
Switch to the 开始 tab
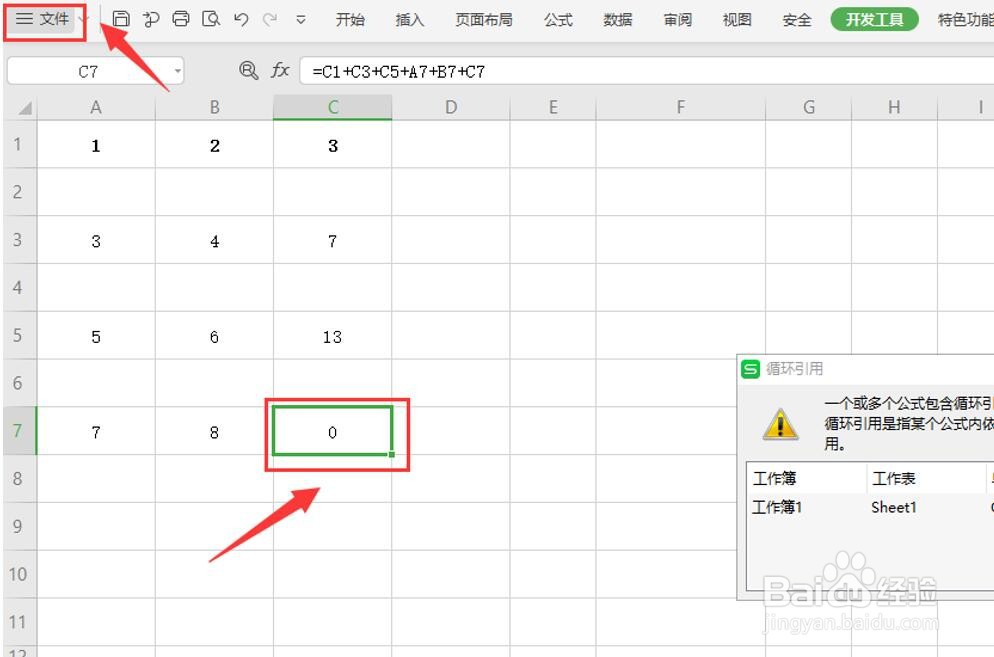[x=350, y=20]
